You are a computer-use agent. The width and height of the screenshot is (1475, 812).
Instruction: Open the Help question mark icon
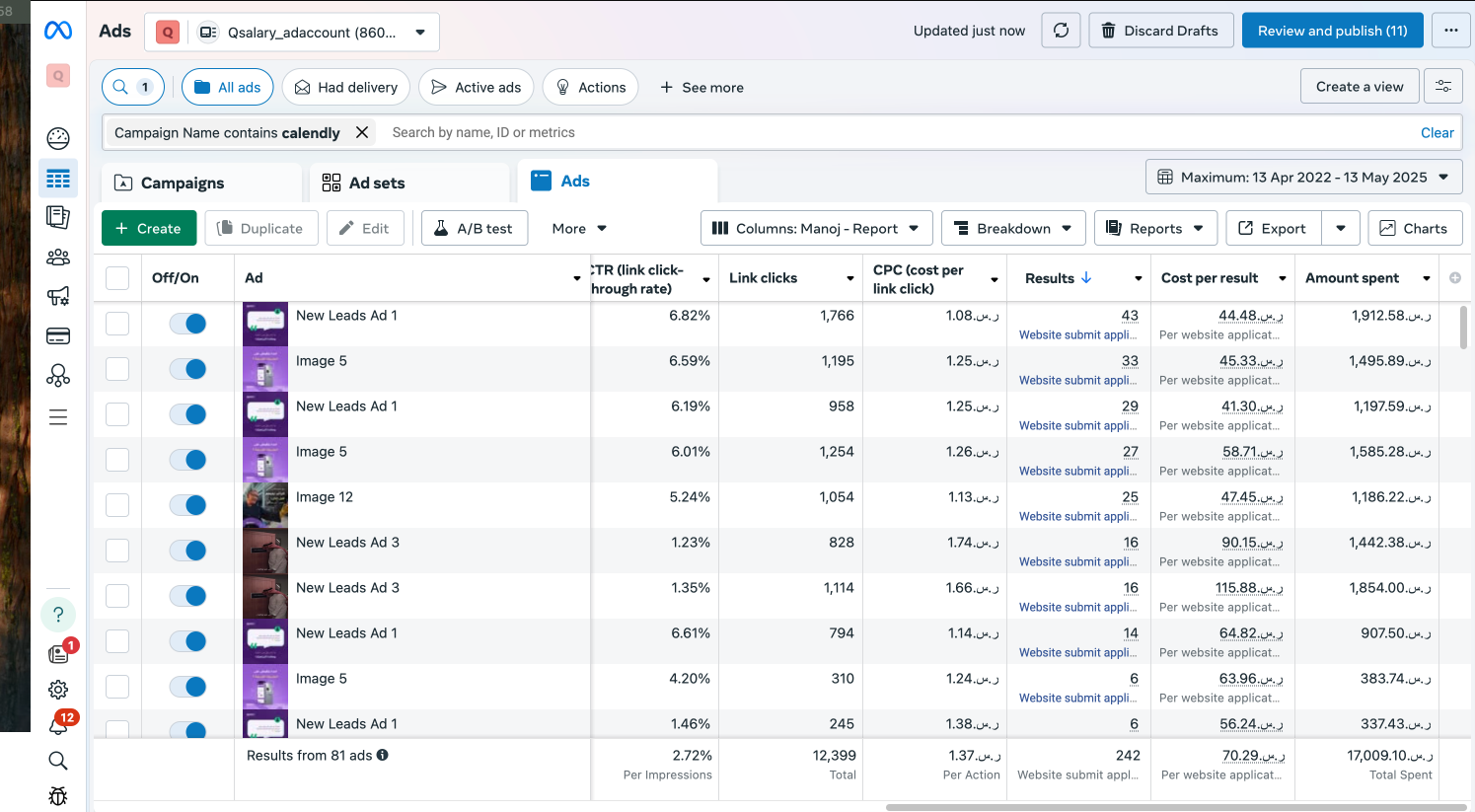pos(58,615)
